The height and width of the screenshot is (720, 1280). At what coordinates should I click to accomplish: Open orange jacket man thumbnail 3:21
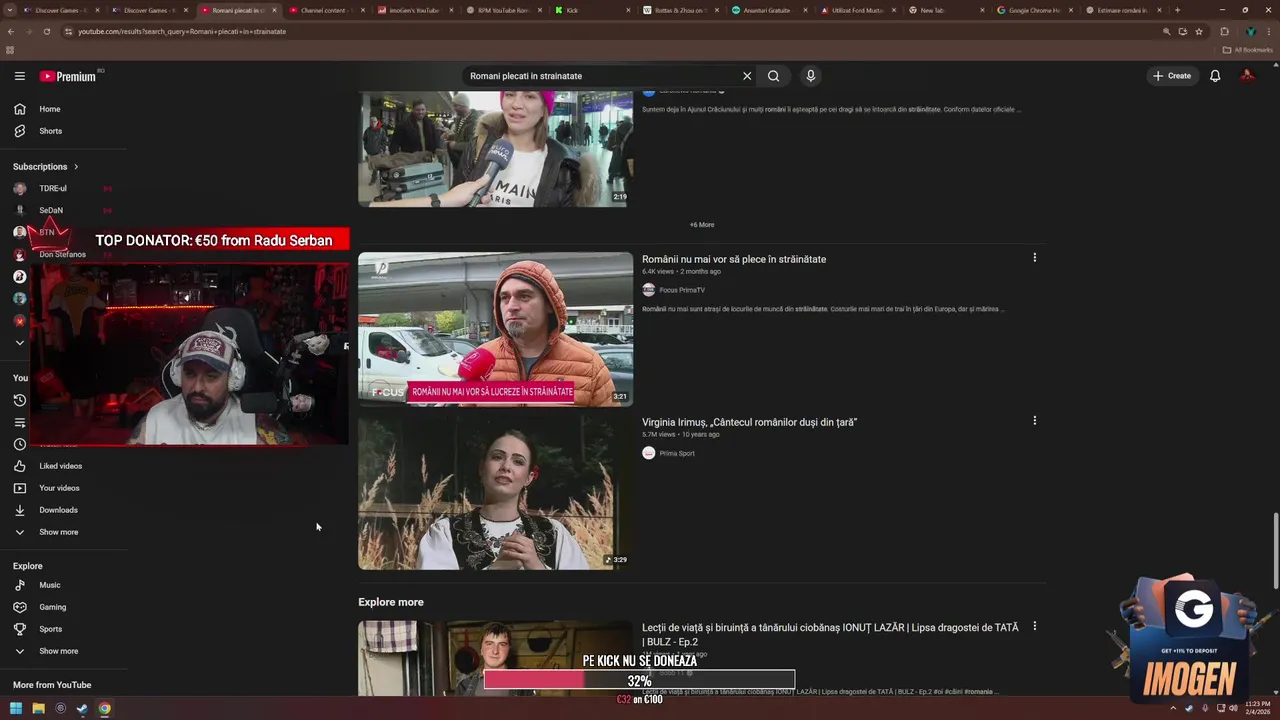495,329
